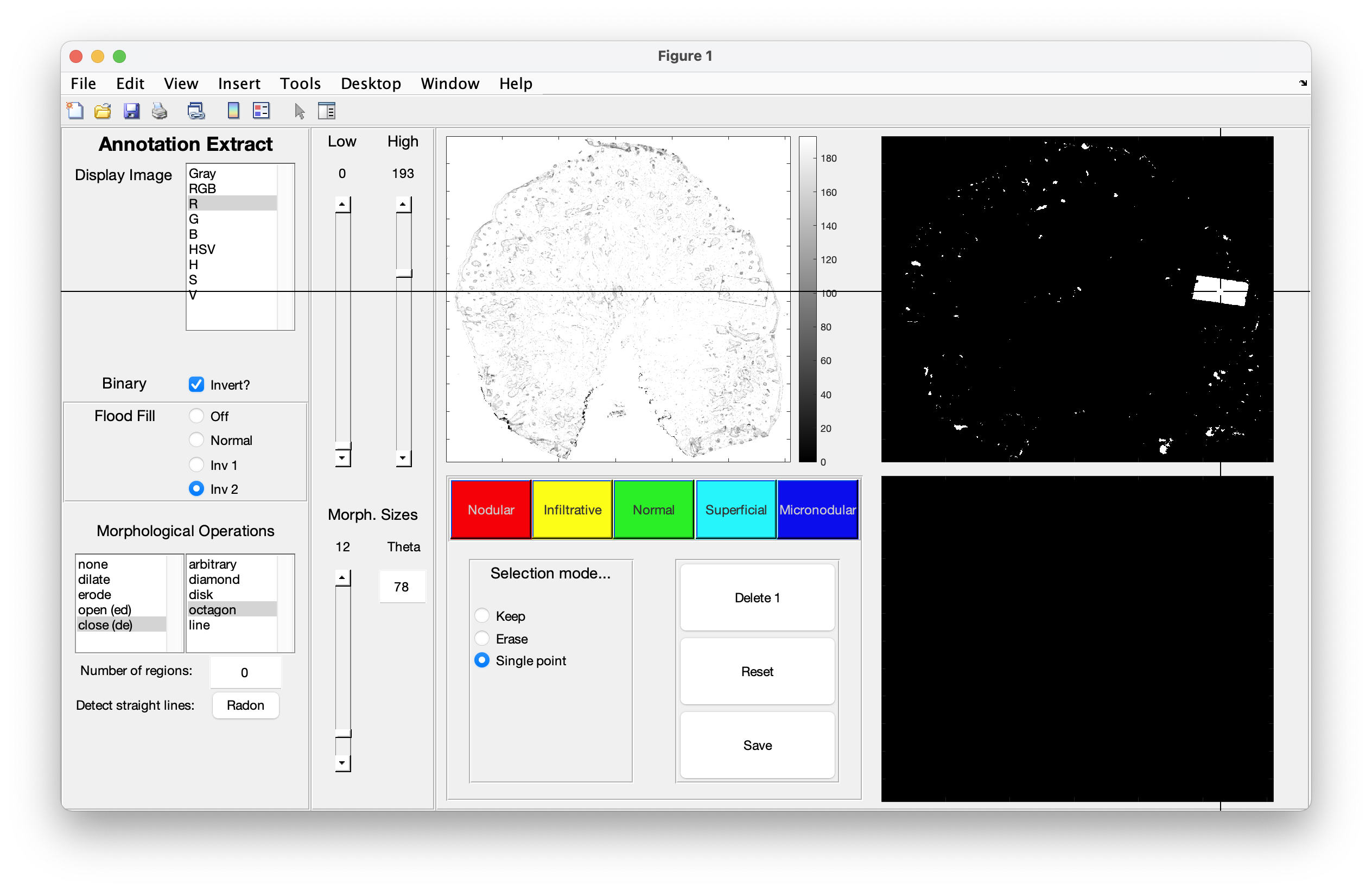1372x891 pixels.
Task: Click the Insert Colorbar icon
Action: tap(233, 111)
